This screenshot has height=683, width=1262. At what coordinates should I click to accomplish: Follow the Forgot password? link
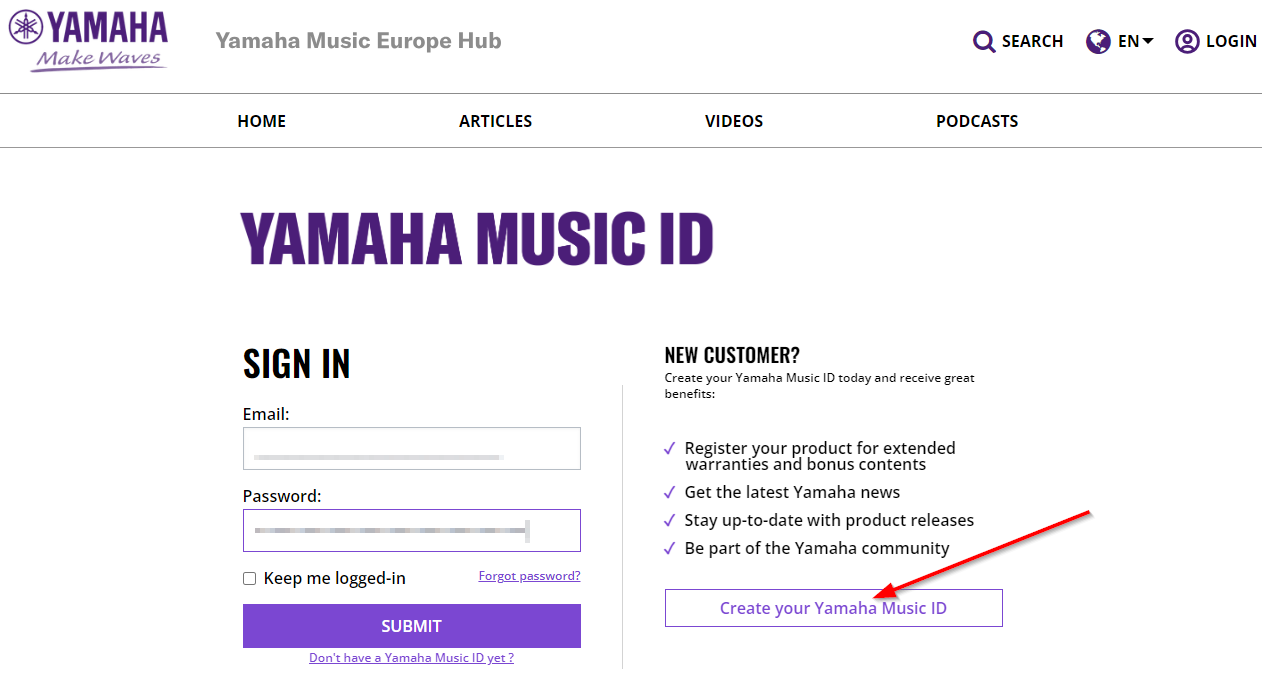pyautogui.click(x=530, y=576)
